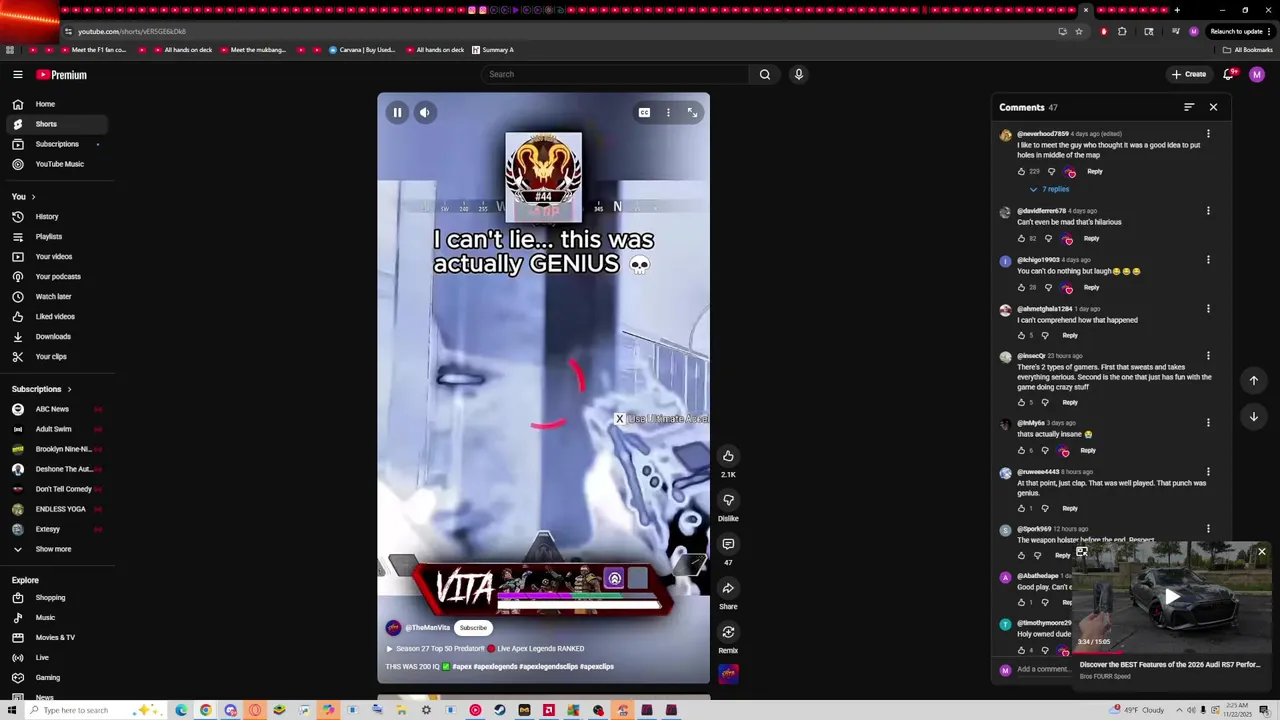The image size is (1280, 720).
Task: Sort comments dropdown
Action: coord(1189,107)
